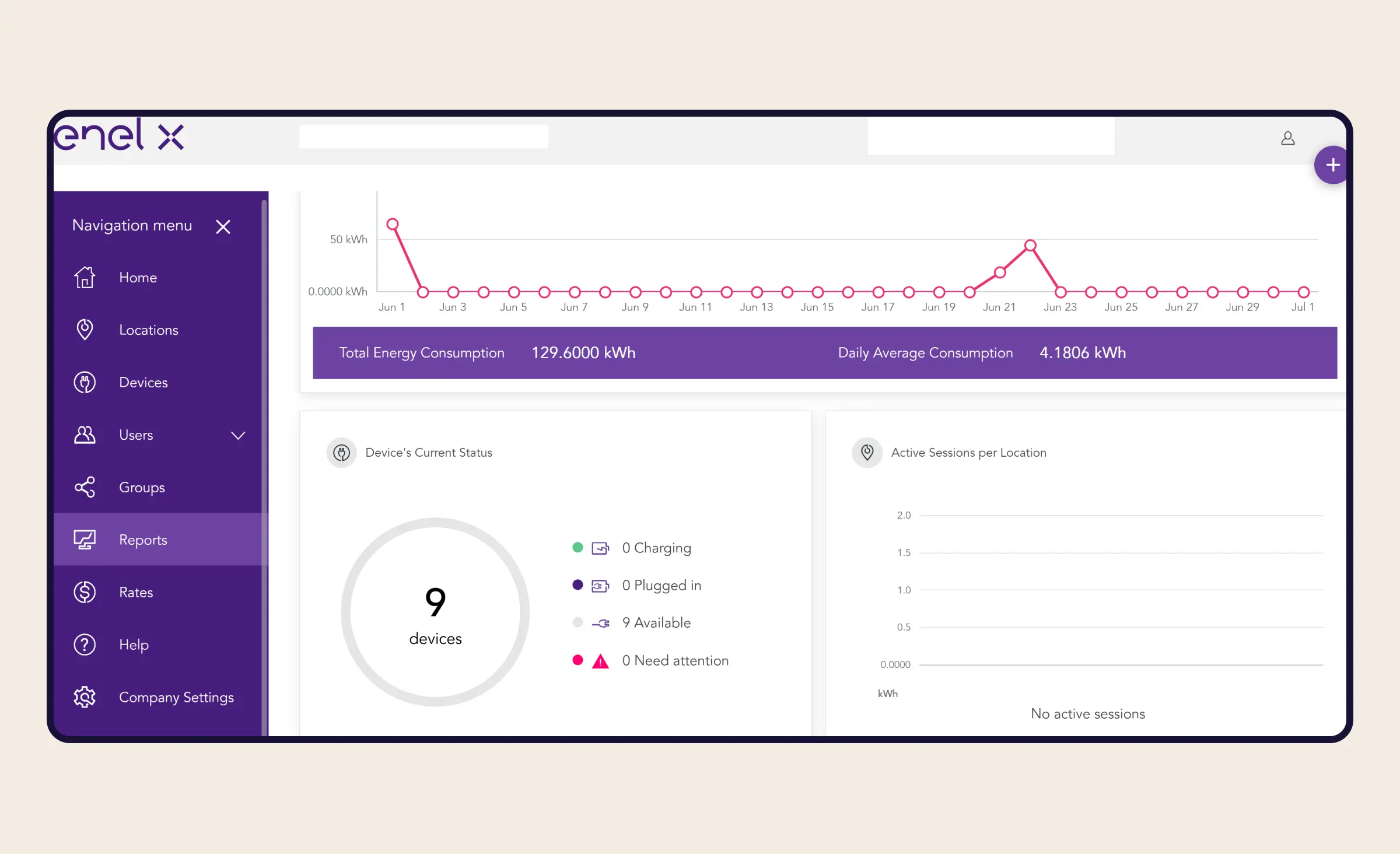Click the Devices icon in sidebar
Image resolution: width=1400 pixels, height=854 pixels.
pyautogui.click(x=85, y=382)
